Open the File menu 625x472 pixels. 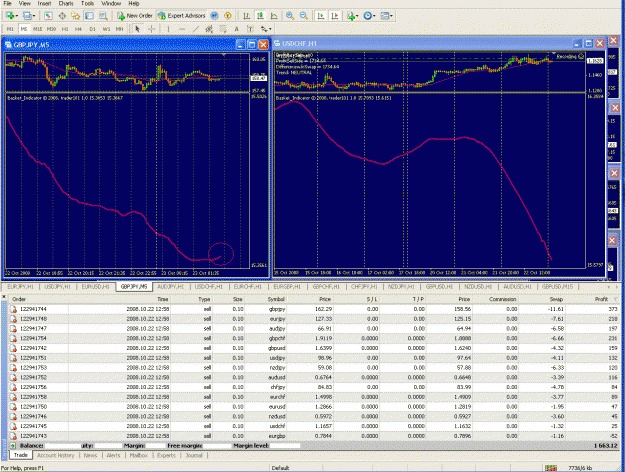[7, 3]
